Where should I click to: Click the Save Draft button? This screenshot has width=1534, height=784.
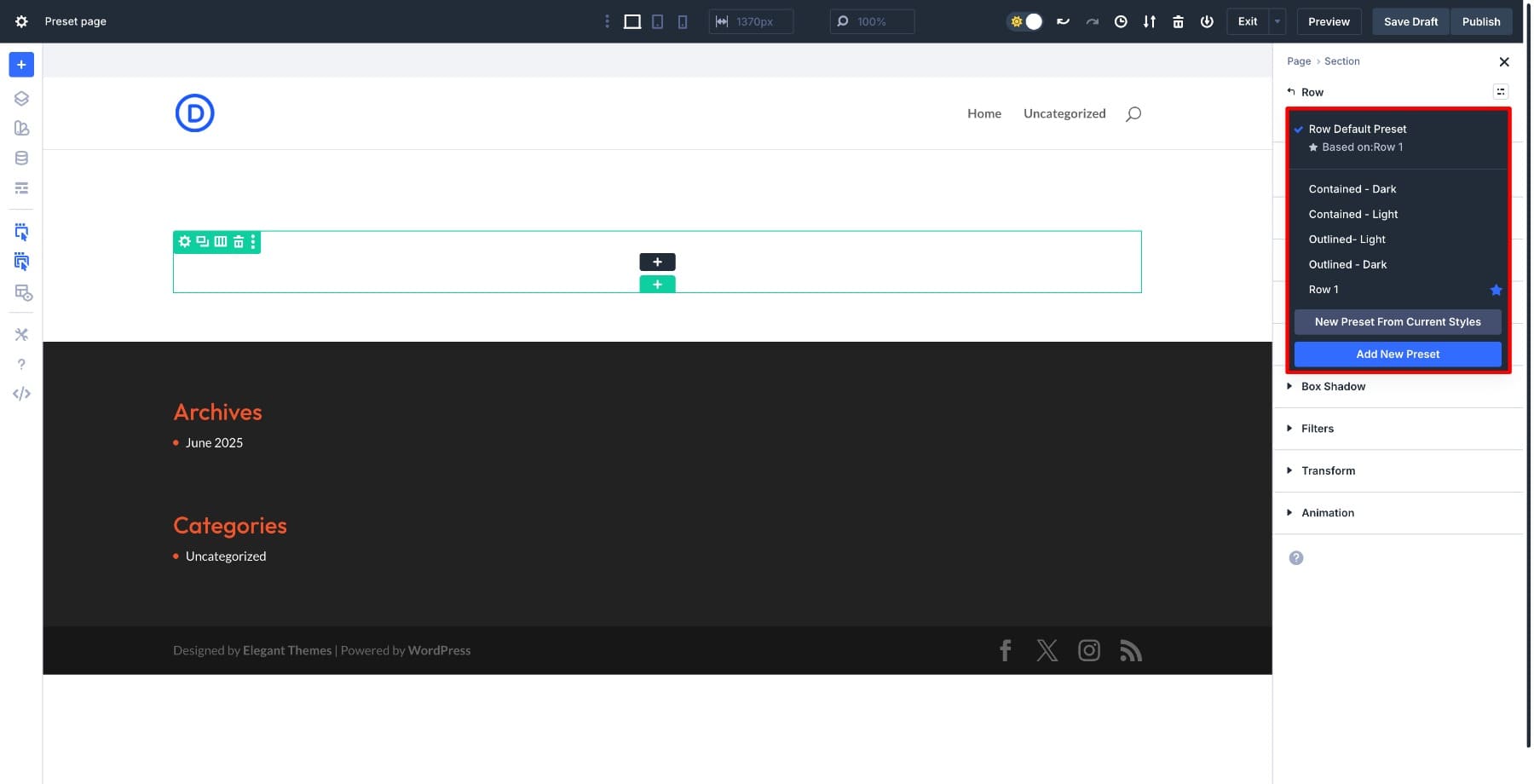point(1410,22)
